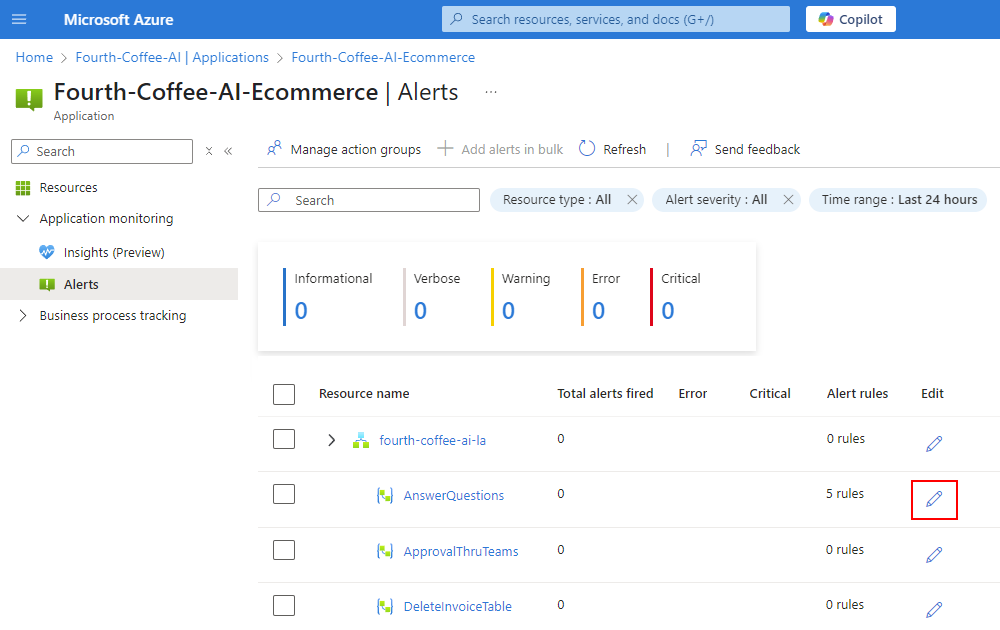Click the global Azure search box

pos(616,19)
